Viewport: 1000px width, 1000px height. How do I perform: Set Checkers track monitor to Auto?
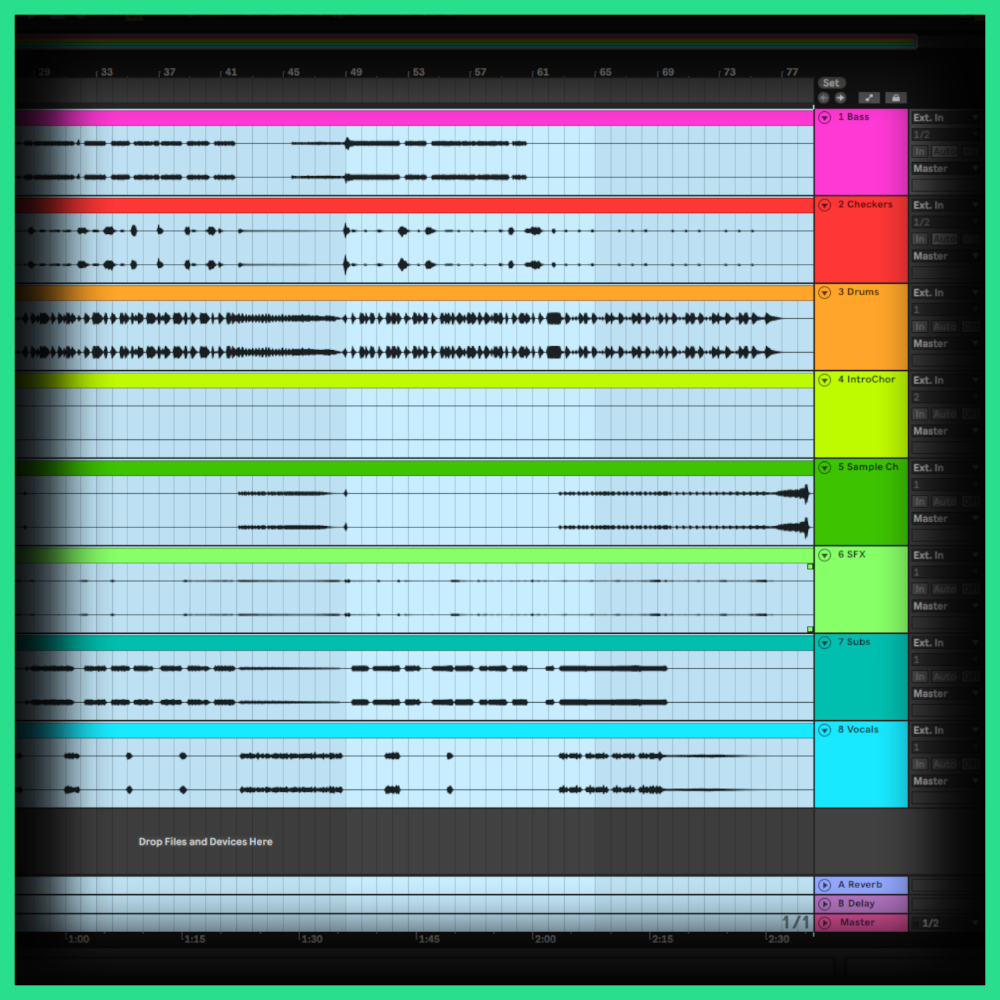coord(944,239)
